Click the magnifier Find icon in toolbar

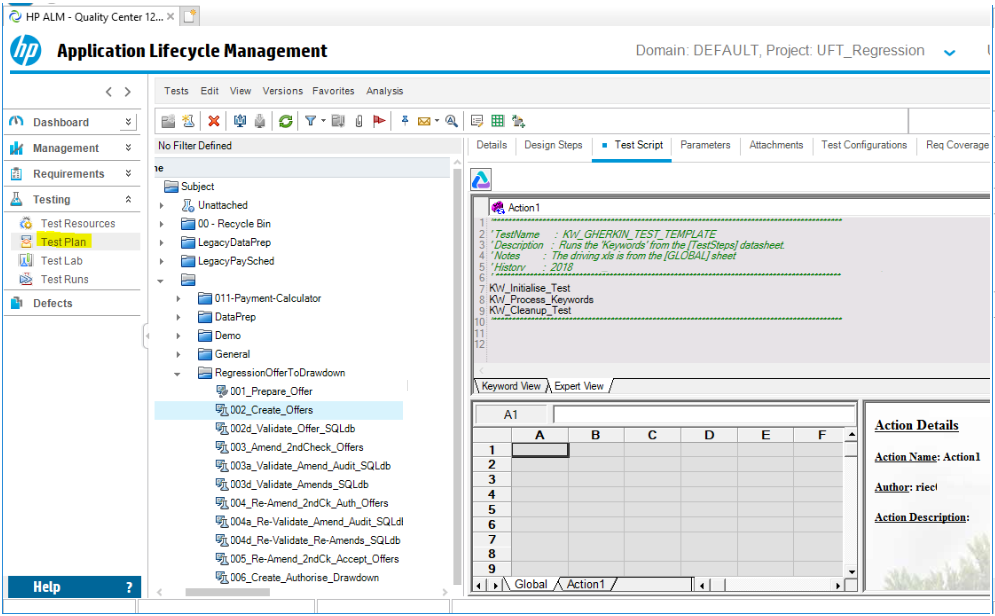(452, 121)
